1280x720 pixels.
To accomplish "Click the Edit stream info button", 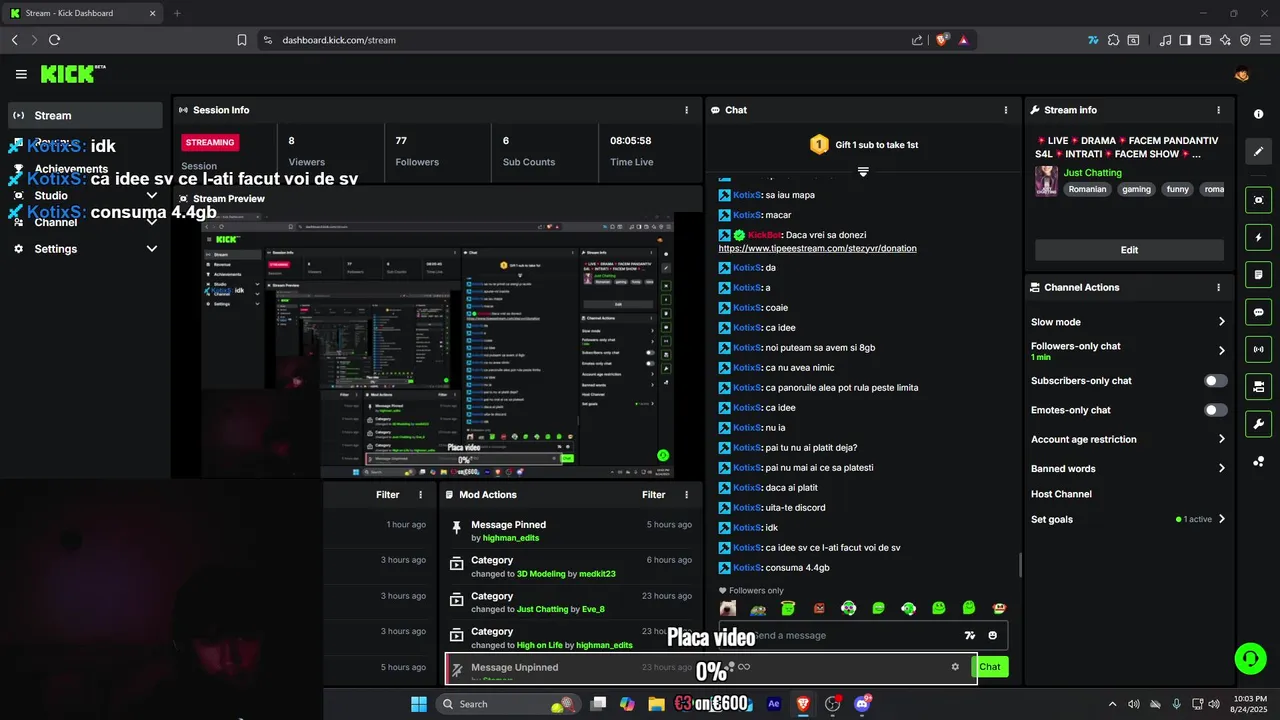I will coord(1129,250).
